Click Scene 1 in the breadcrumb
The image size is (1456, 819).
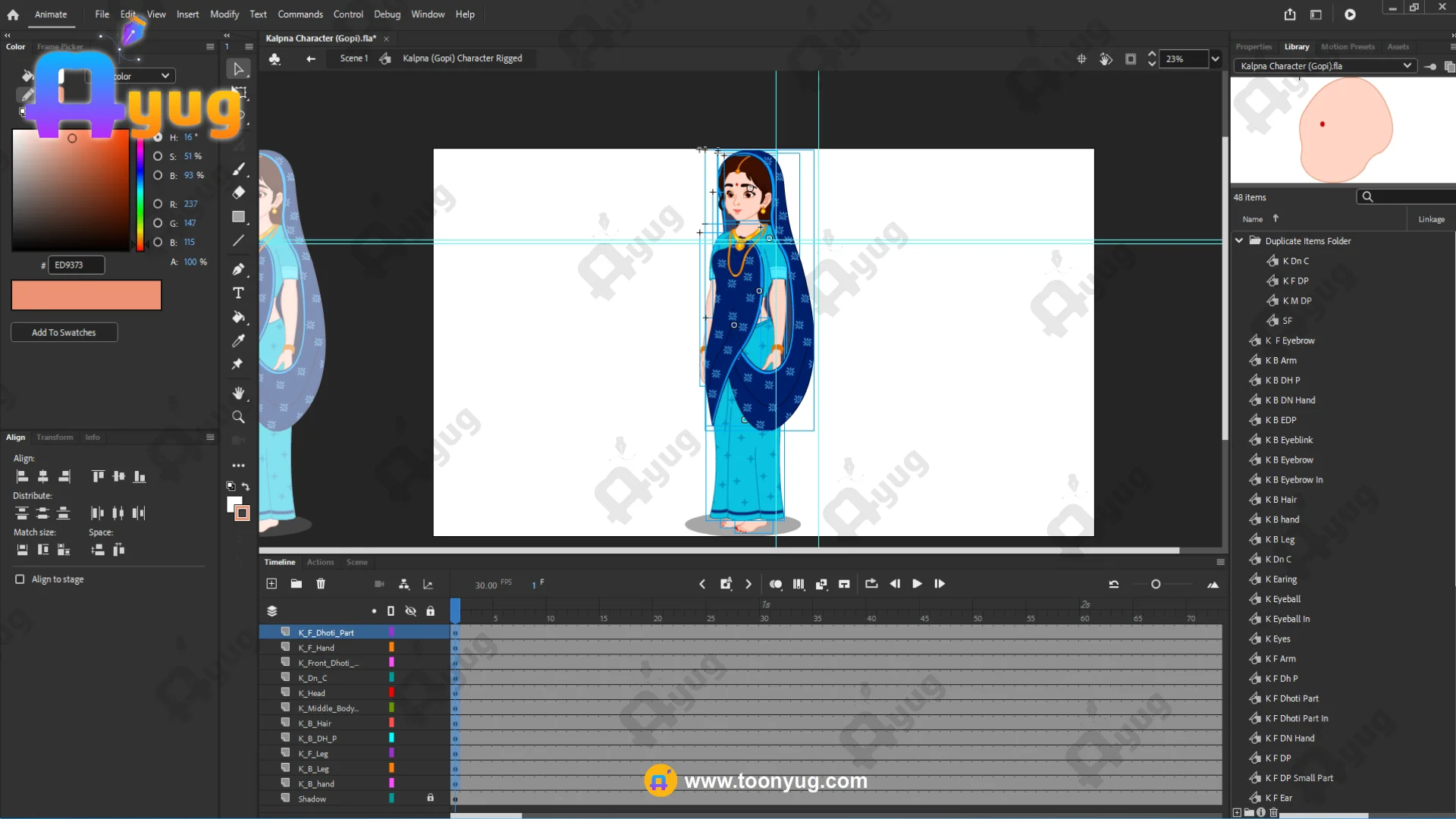pos(353,58)
